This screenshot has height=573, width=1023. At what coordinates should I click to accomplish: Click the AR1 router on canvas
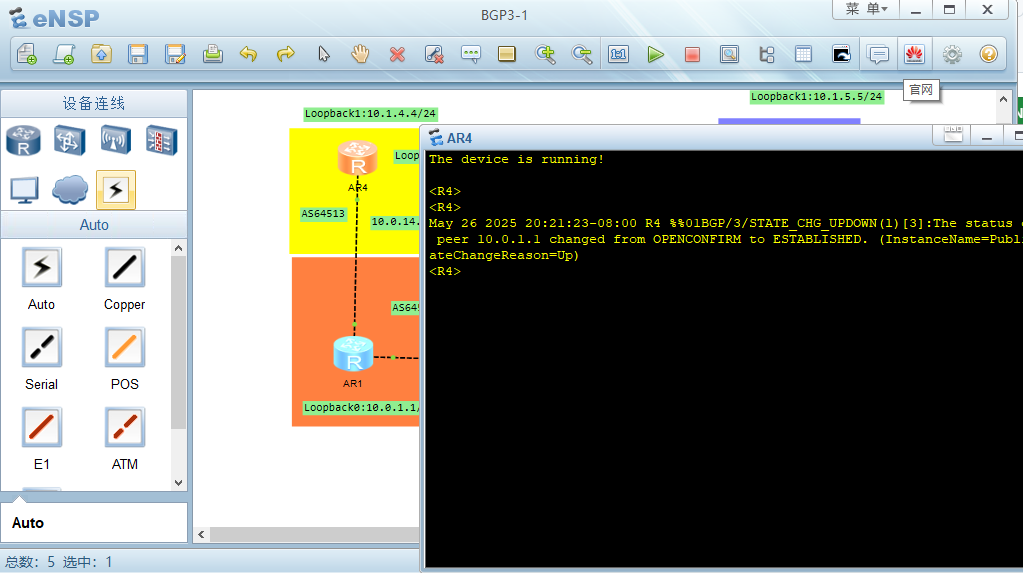click(x=353, y=354)
